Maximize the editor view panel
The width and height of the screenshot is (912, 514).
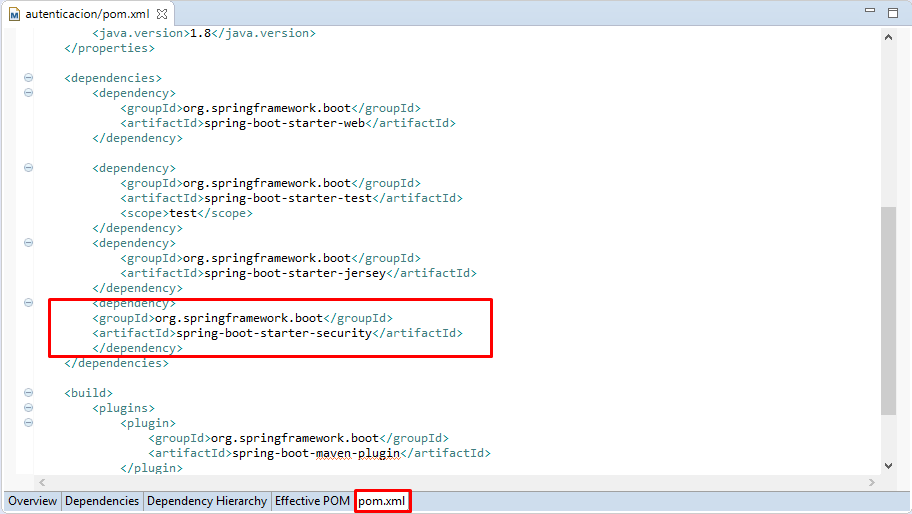click(x=892, y=12)
